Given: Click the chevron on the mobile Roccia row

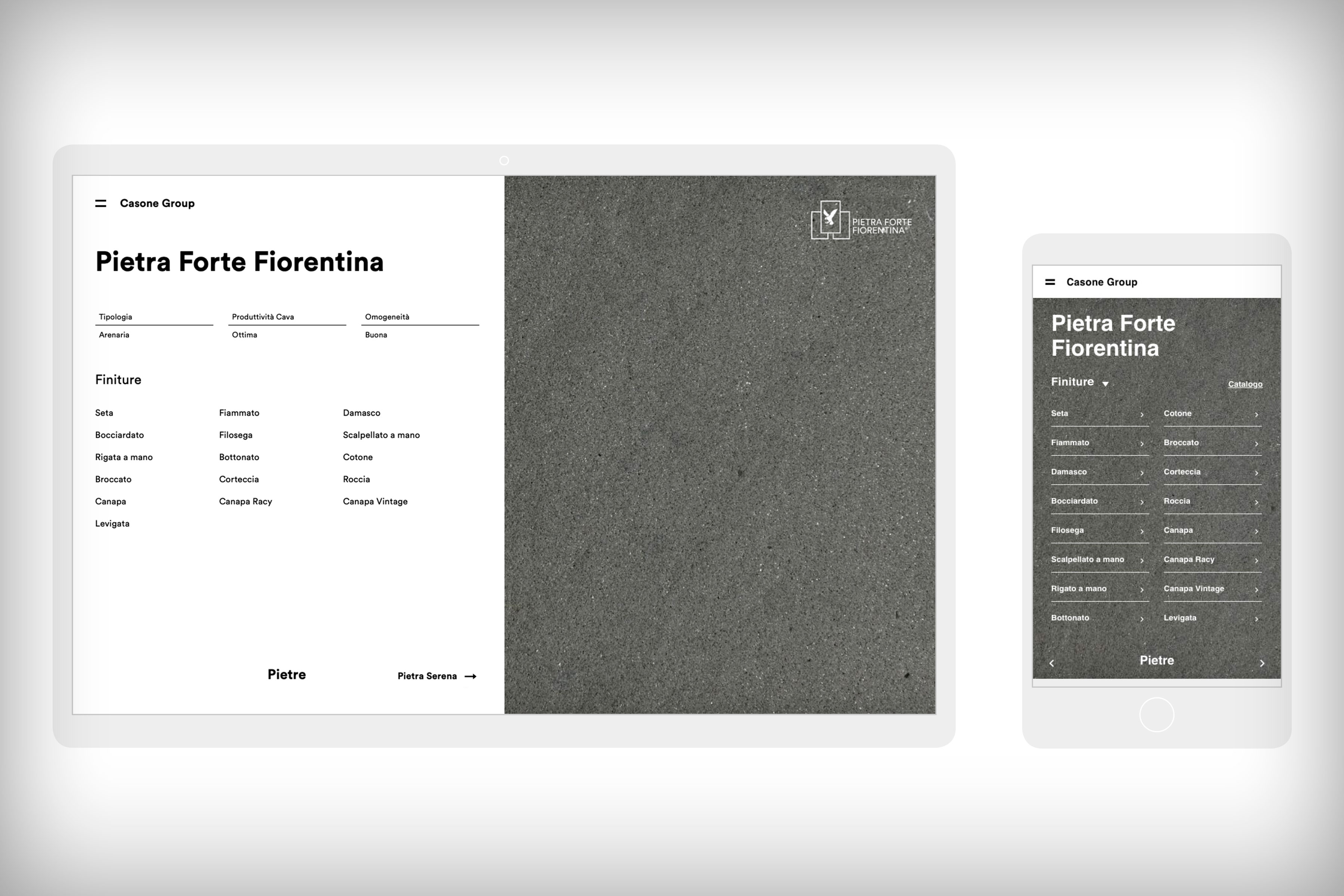Looking at the screenshot, I should (1256, 502).
